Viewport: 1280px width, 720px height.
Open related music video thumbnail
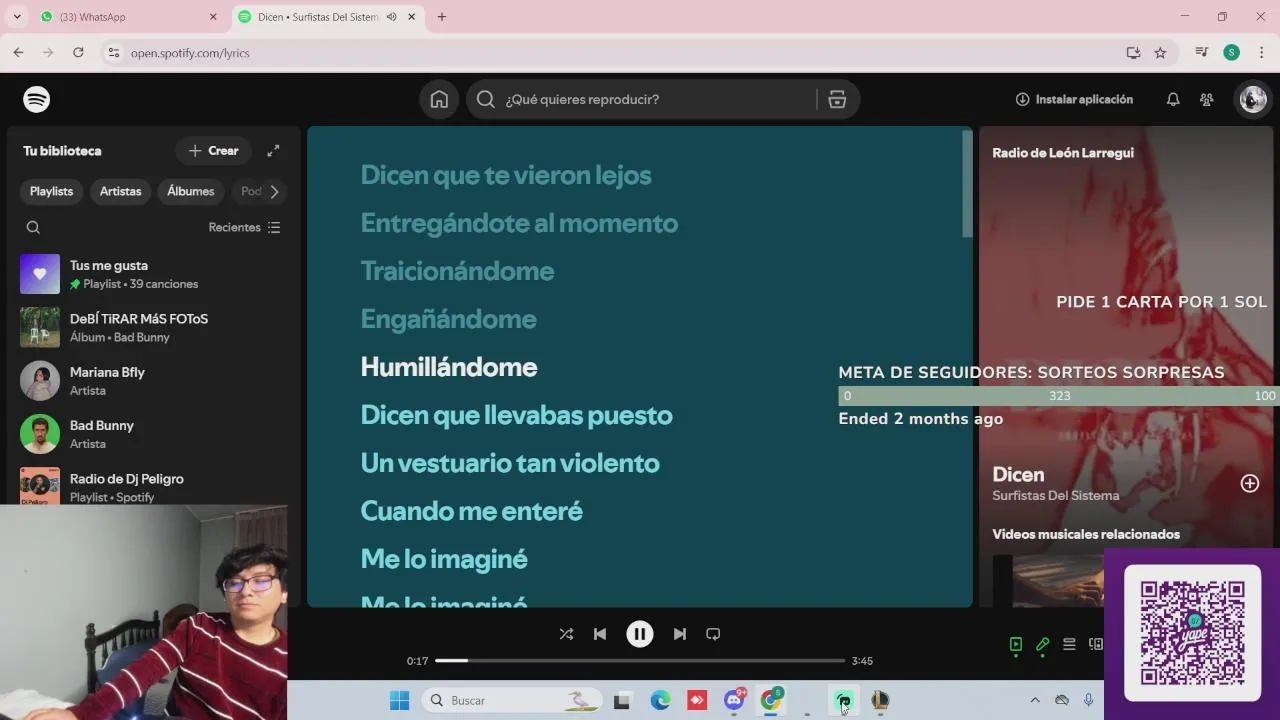coord(1050,580)
